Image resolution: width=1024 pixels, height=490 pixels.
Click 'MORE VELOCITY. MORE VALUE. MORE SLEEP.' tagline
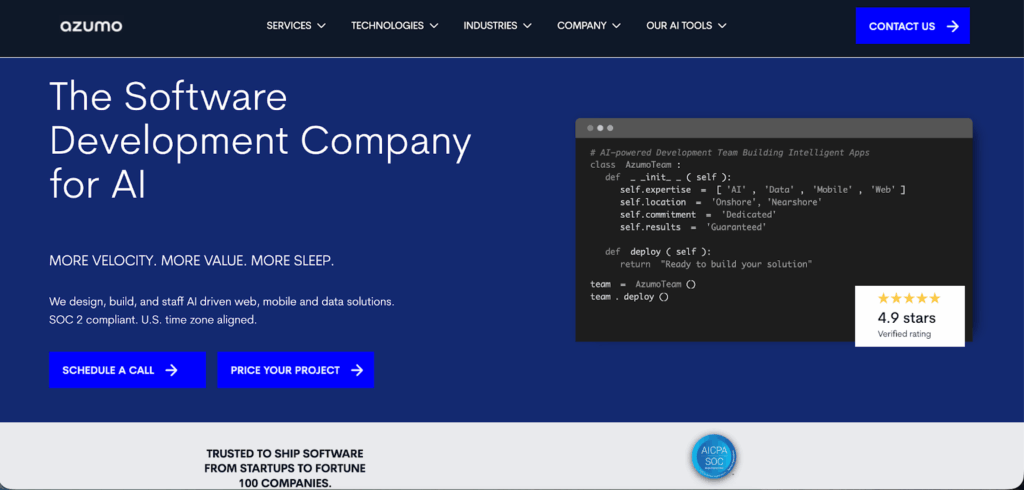191,261
